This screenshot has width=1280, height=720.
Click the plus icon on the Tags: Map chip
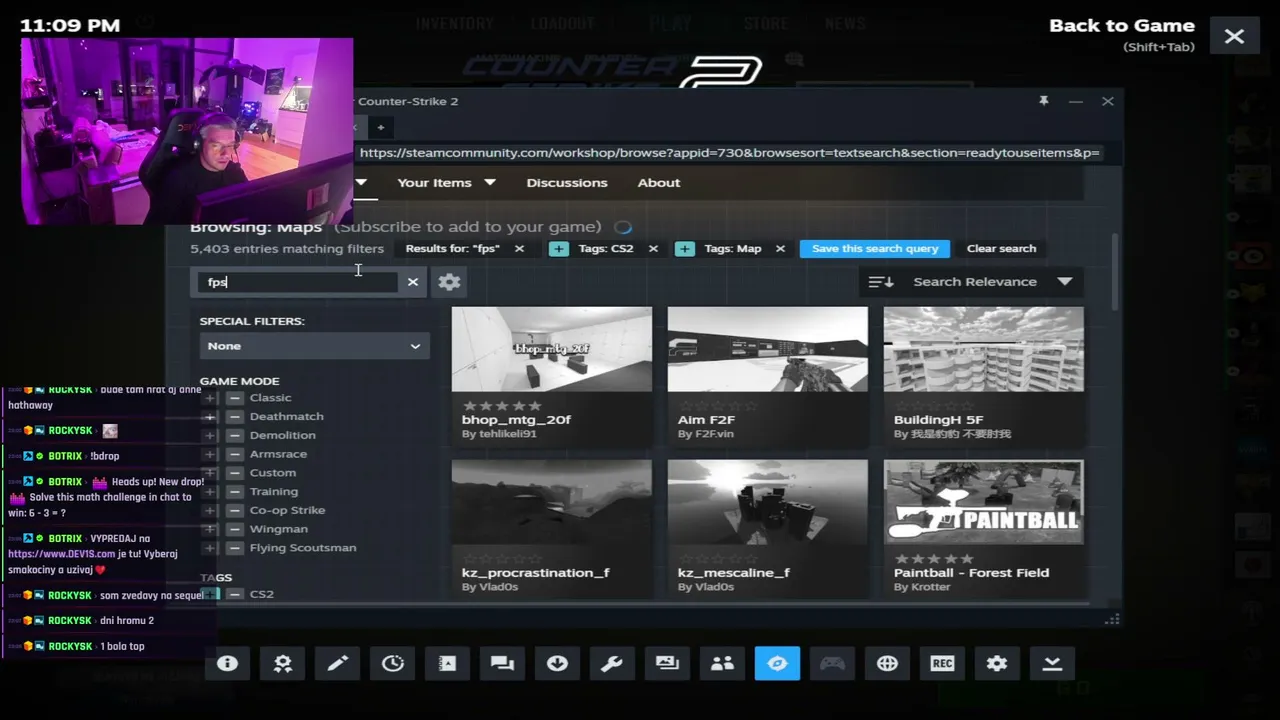point(685,249)
